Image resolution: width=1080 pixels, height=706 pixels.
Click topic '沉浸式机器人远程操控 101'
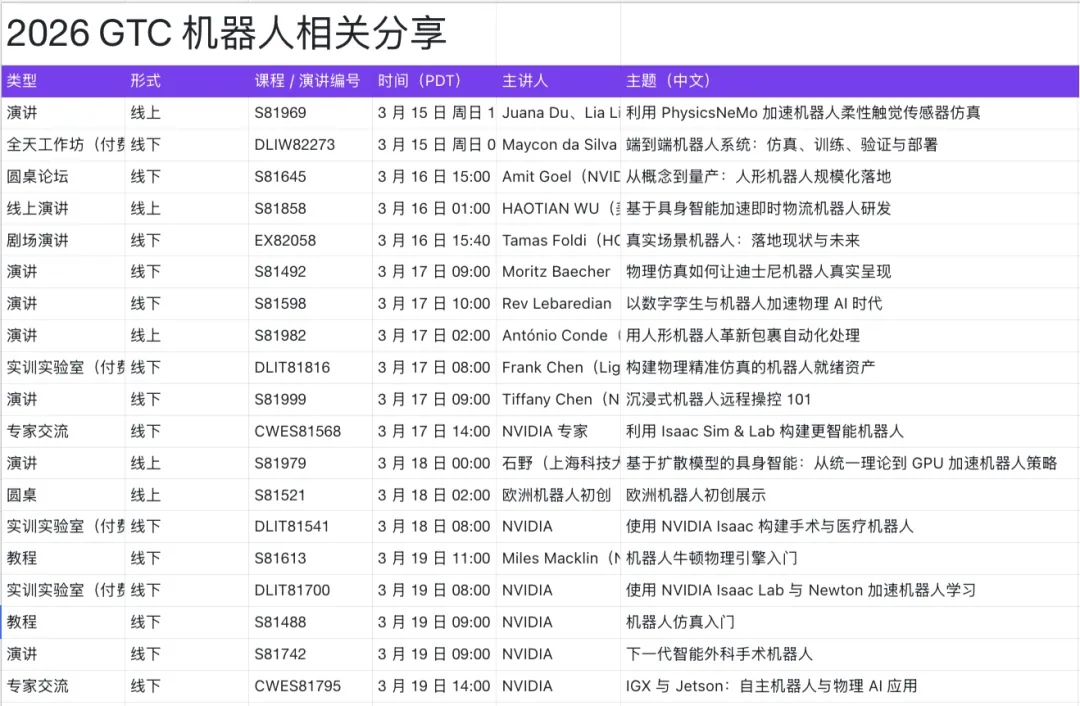[718, 399]
